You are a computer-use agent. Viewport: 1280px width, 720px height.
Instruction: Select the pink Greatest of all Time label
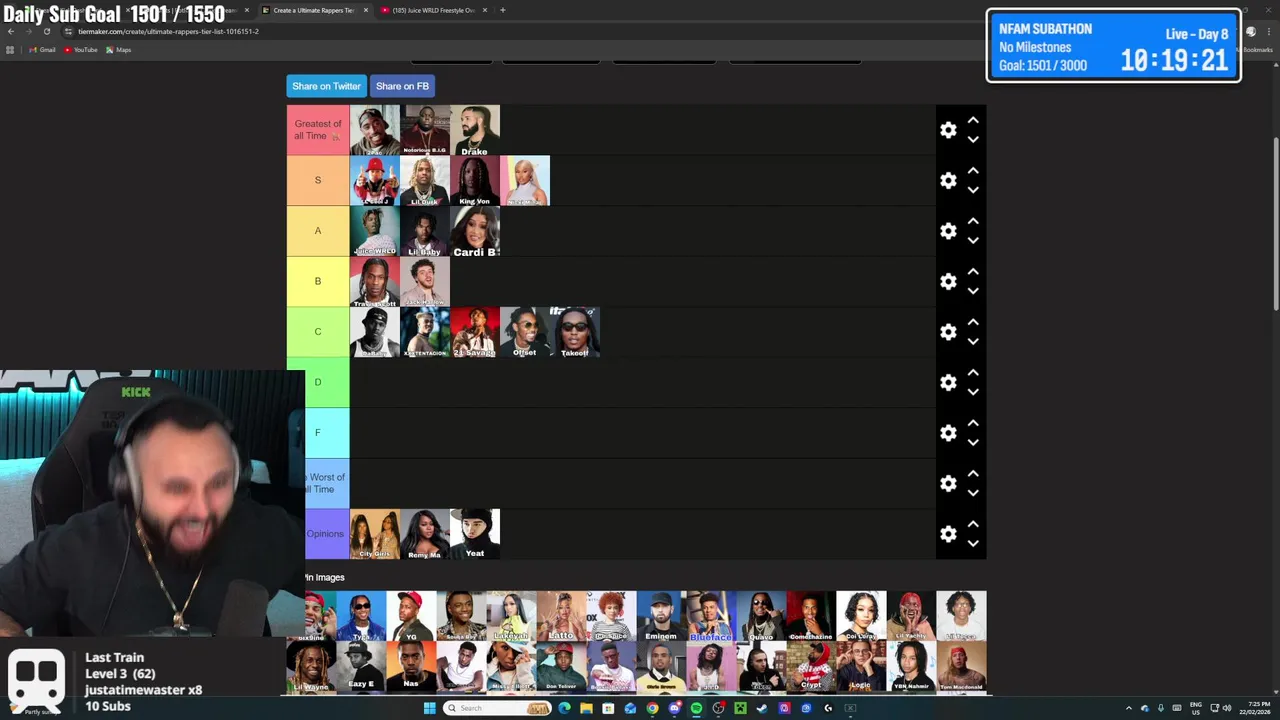(318, 130)
